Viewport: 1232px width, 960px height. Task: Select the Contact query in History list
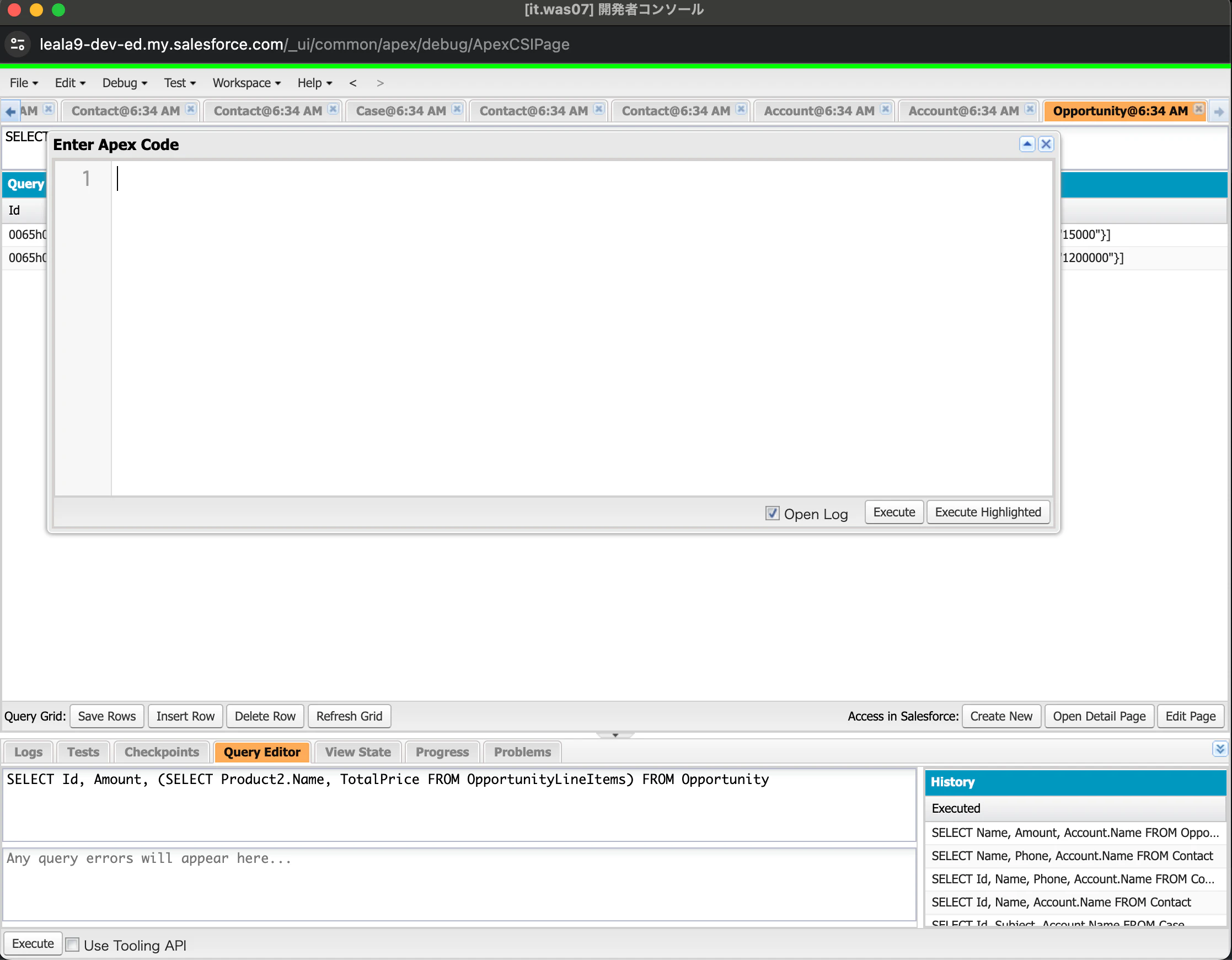(x=1072, y=856)
